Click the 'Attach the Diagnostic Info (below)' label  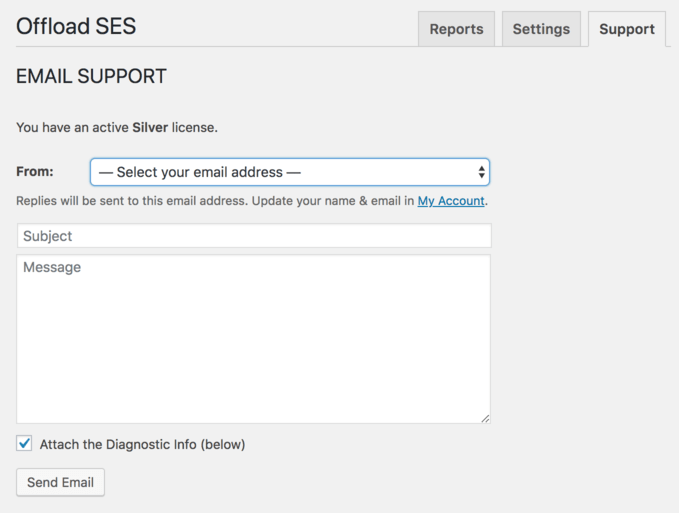click(x=142, y=445)
